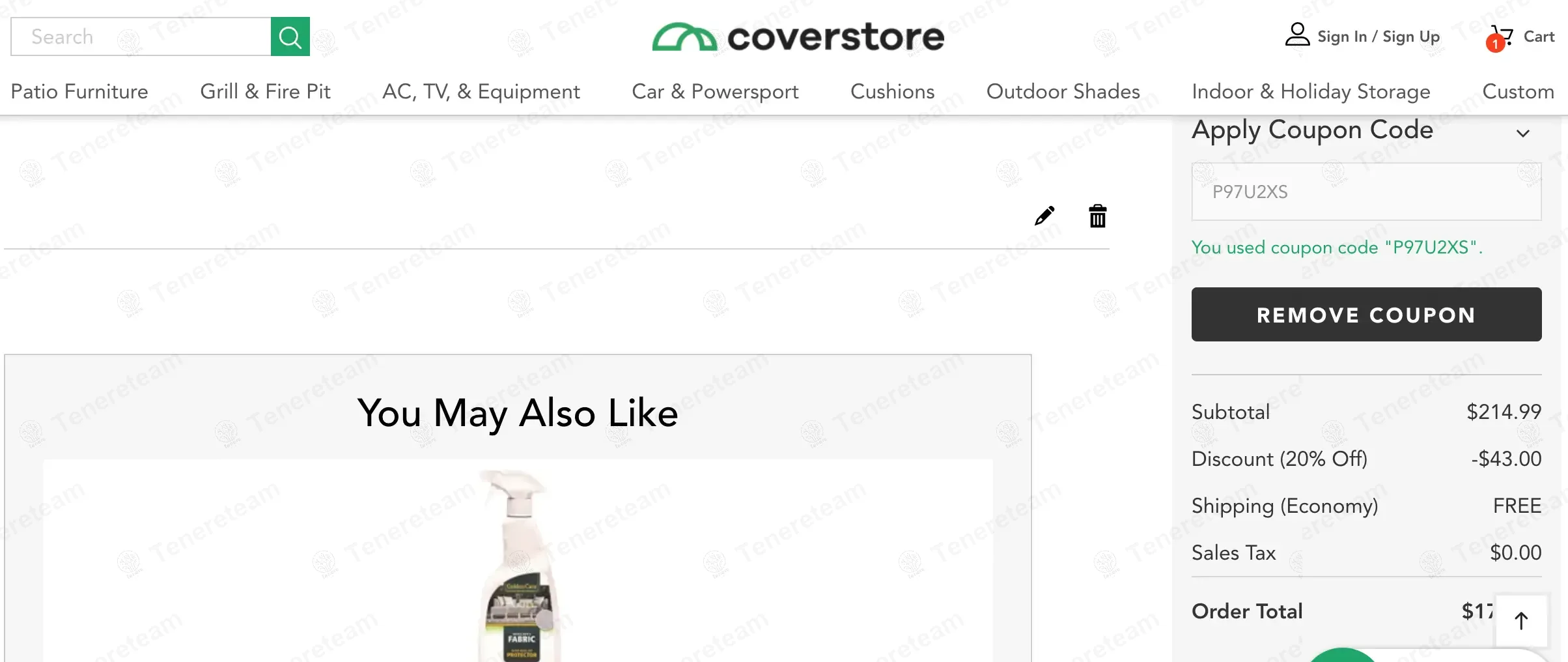Open the Grill & Fire Pit menu
The height and width of the screenshot is (662, 1568).
coord(265,91)
